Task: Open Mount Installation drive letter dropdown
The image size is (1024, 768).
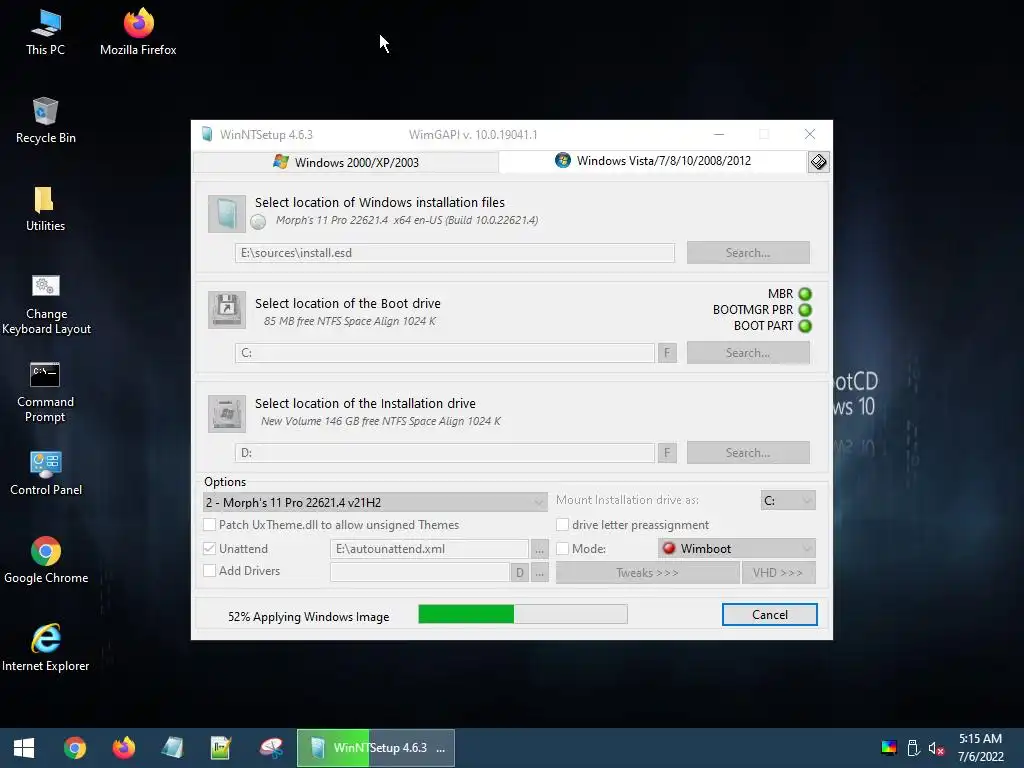Action: tap(788, 500)
